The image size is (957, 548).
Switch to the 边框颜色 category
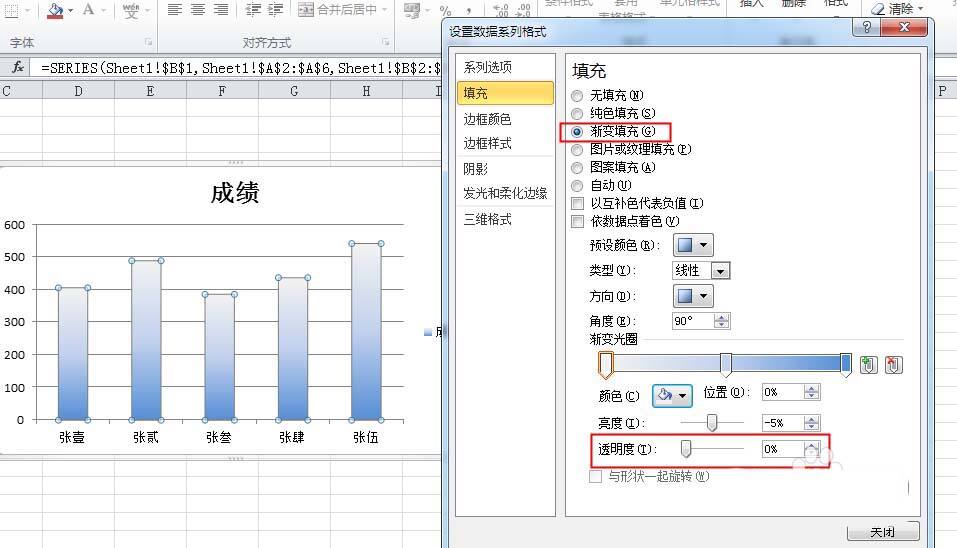[487, 119]
